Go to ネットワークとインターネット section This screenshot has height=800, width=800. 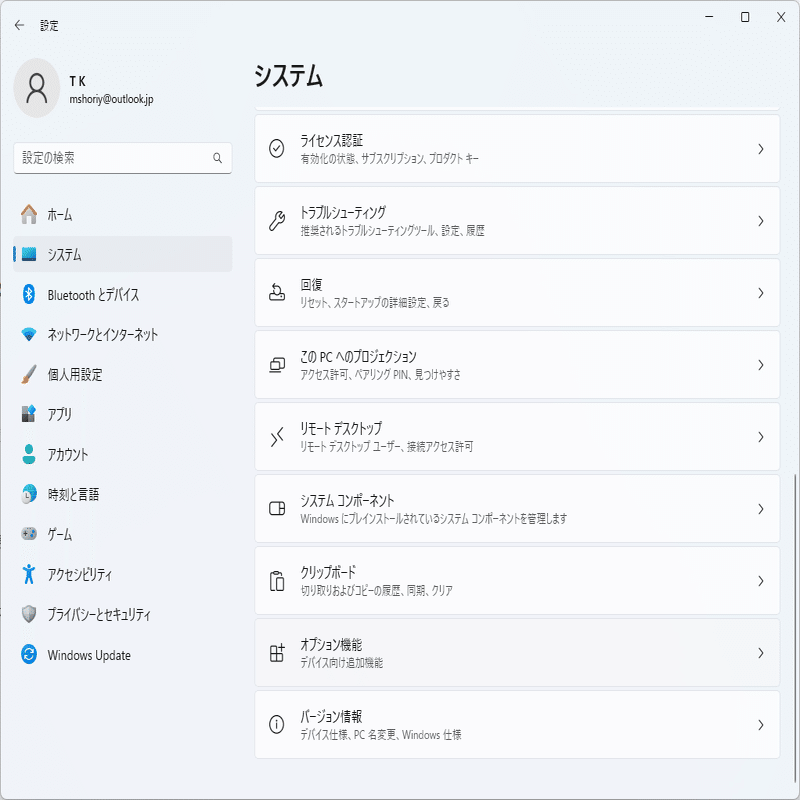(x=122, y=335)
